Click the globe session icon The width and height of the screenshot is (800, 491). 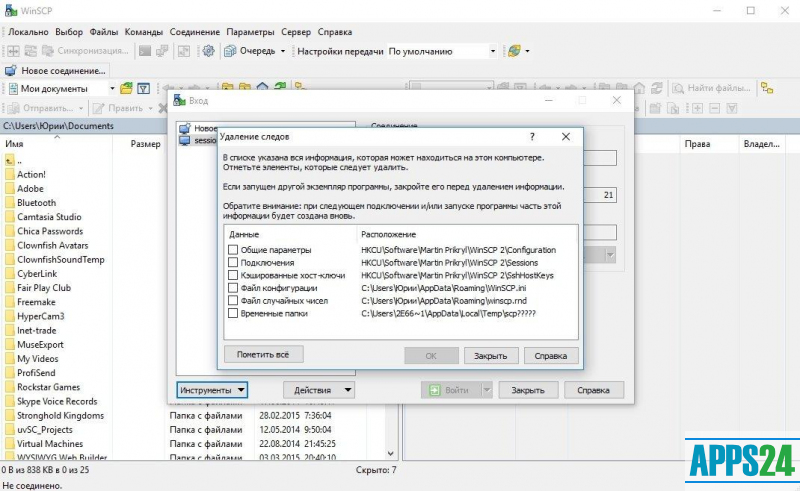coord(514,51)
